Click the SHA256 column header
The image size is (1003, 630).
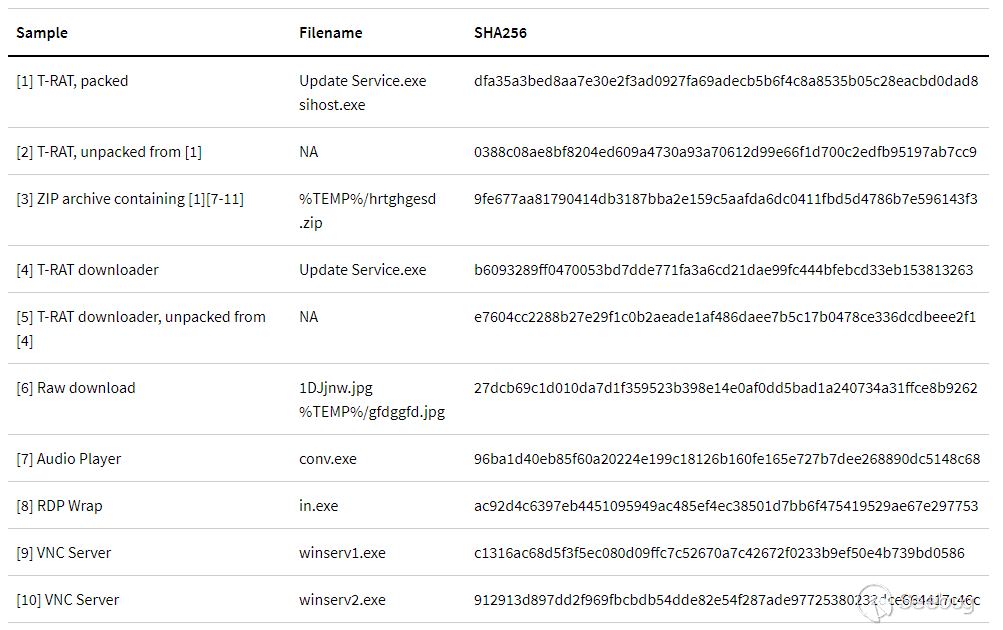click(x=500, y=33)
